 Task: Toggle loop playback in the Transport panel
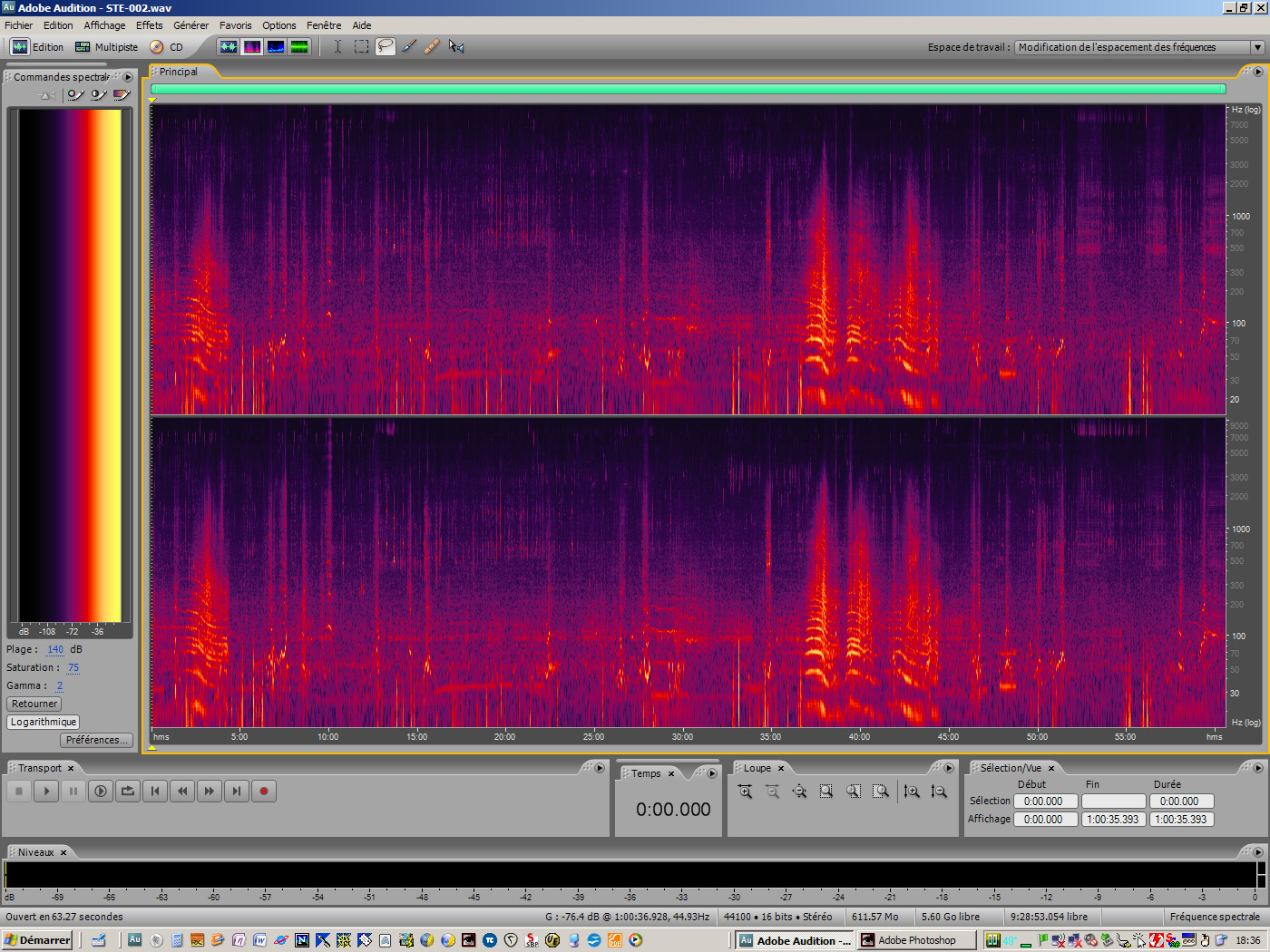[127, 791]
